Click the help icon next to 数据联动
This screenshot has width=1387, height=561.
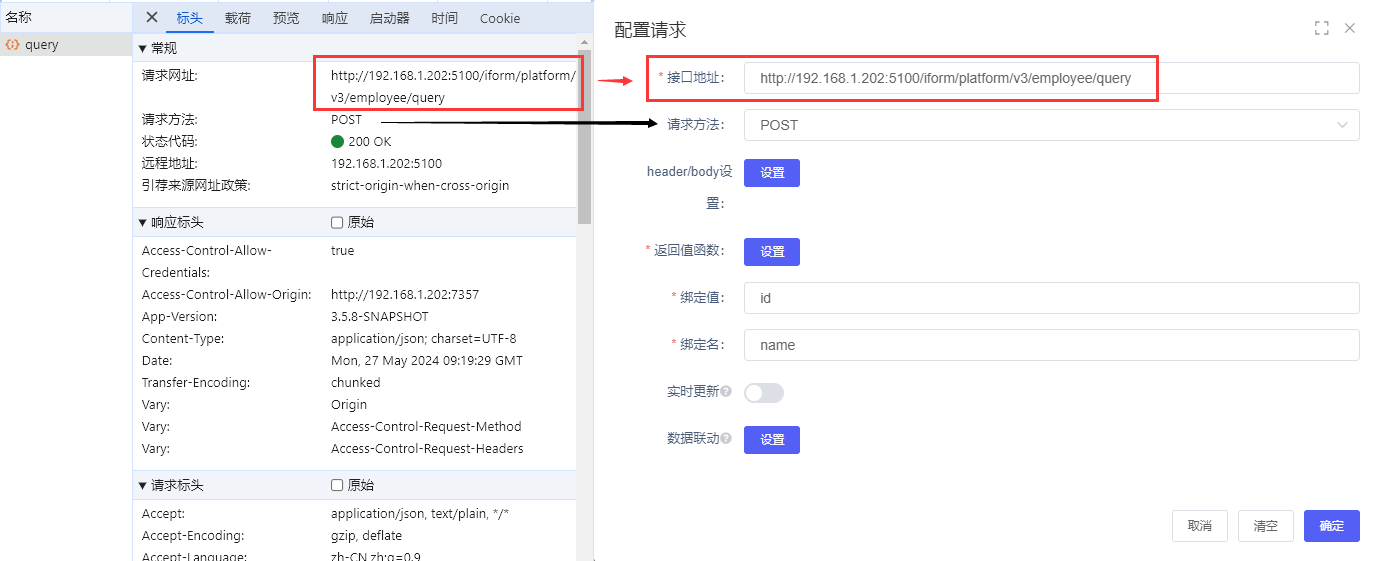[726, 439]
